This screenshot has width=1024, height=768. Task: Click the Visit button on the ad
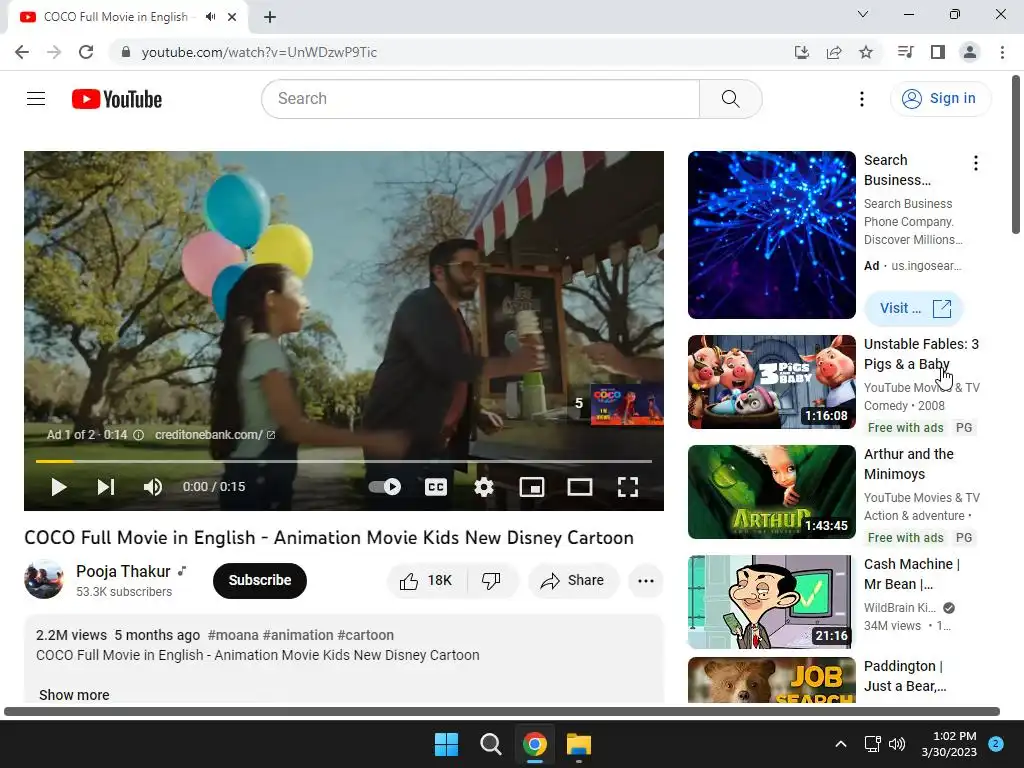(914, 308)
